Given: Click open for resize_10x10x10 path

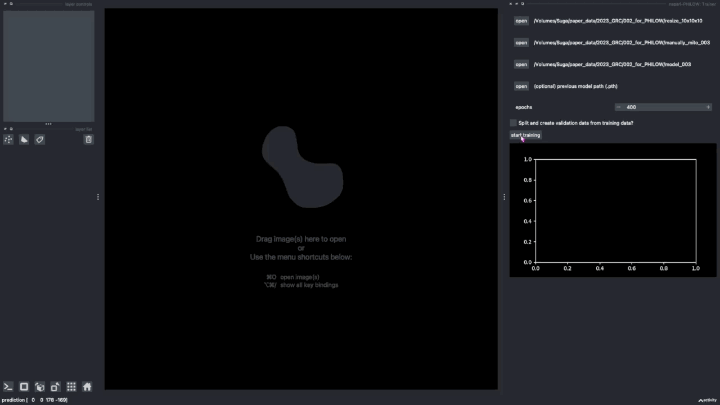Looking at the screenshot, I should [521, 21].
